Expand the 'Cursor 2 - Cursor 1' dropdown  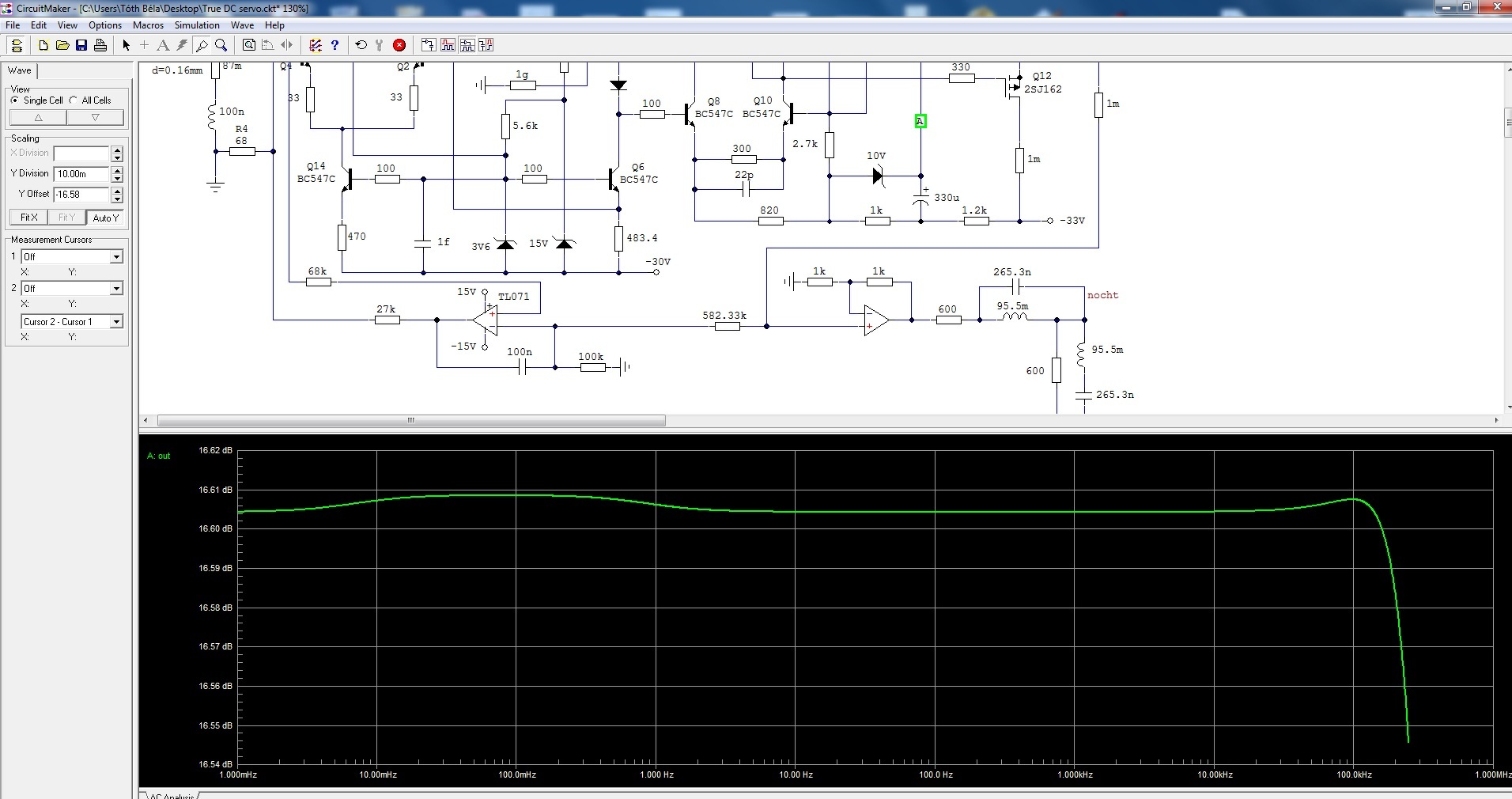(116, 322)
